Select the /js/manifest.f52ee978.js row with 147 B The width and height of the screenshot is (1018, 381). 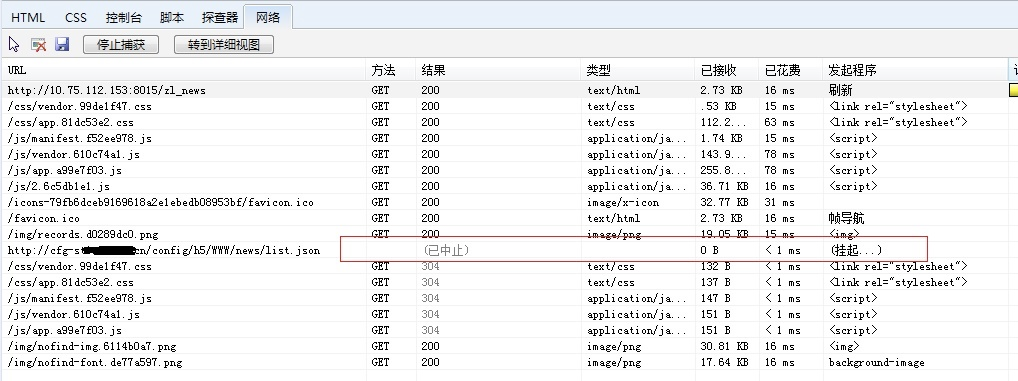coord(509,298)
